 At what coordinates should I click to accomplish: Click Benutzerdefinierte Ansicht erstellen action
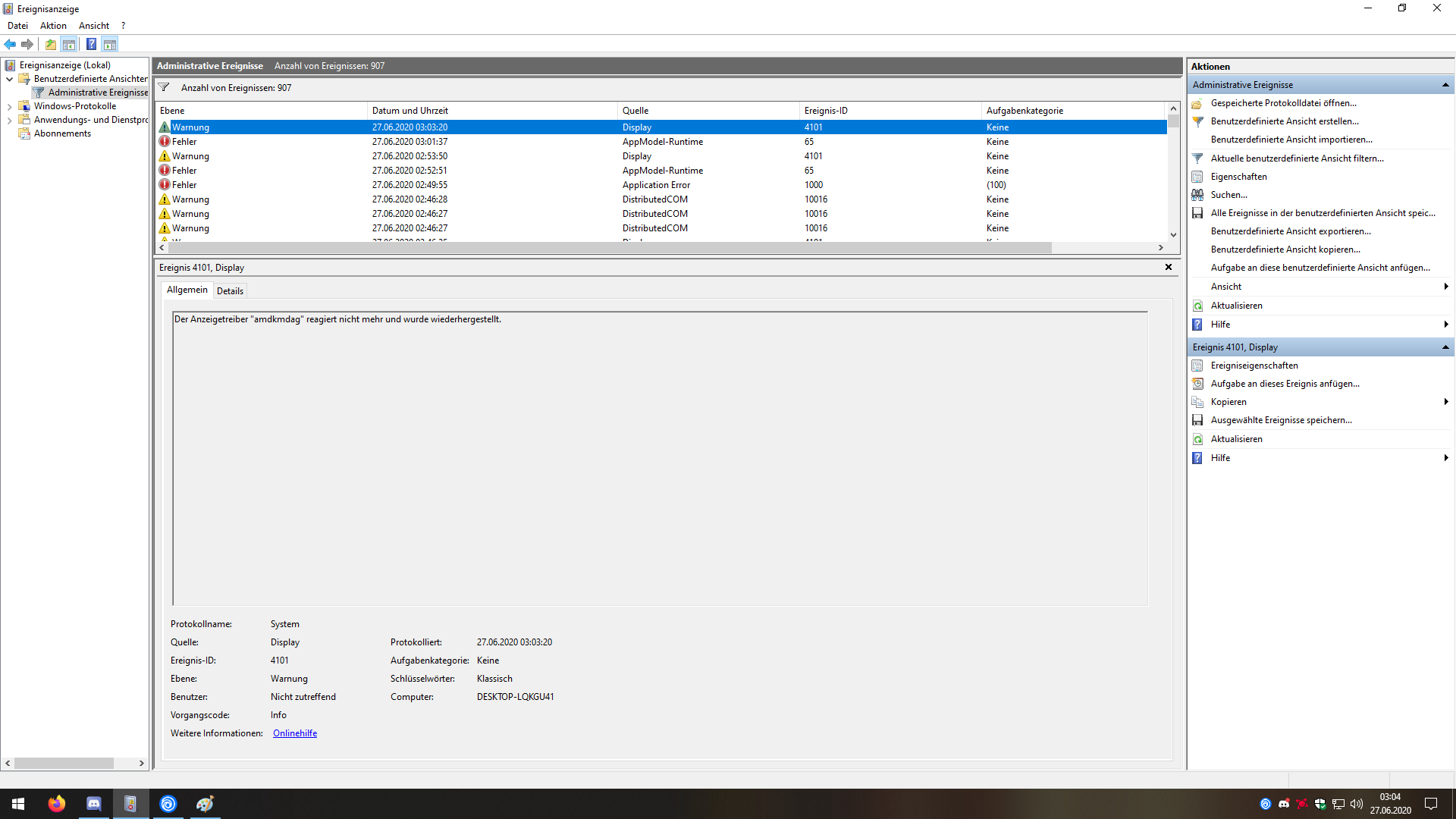coord(1285,121)
